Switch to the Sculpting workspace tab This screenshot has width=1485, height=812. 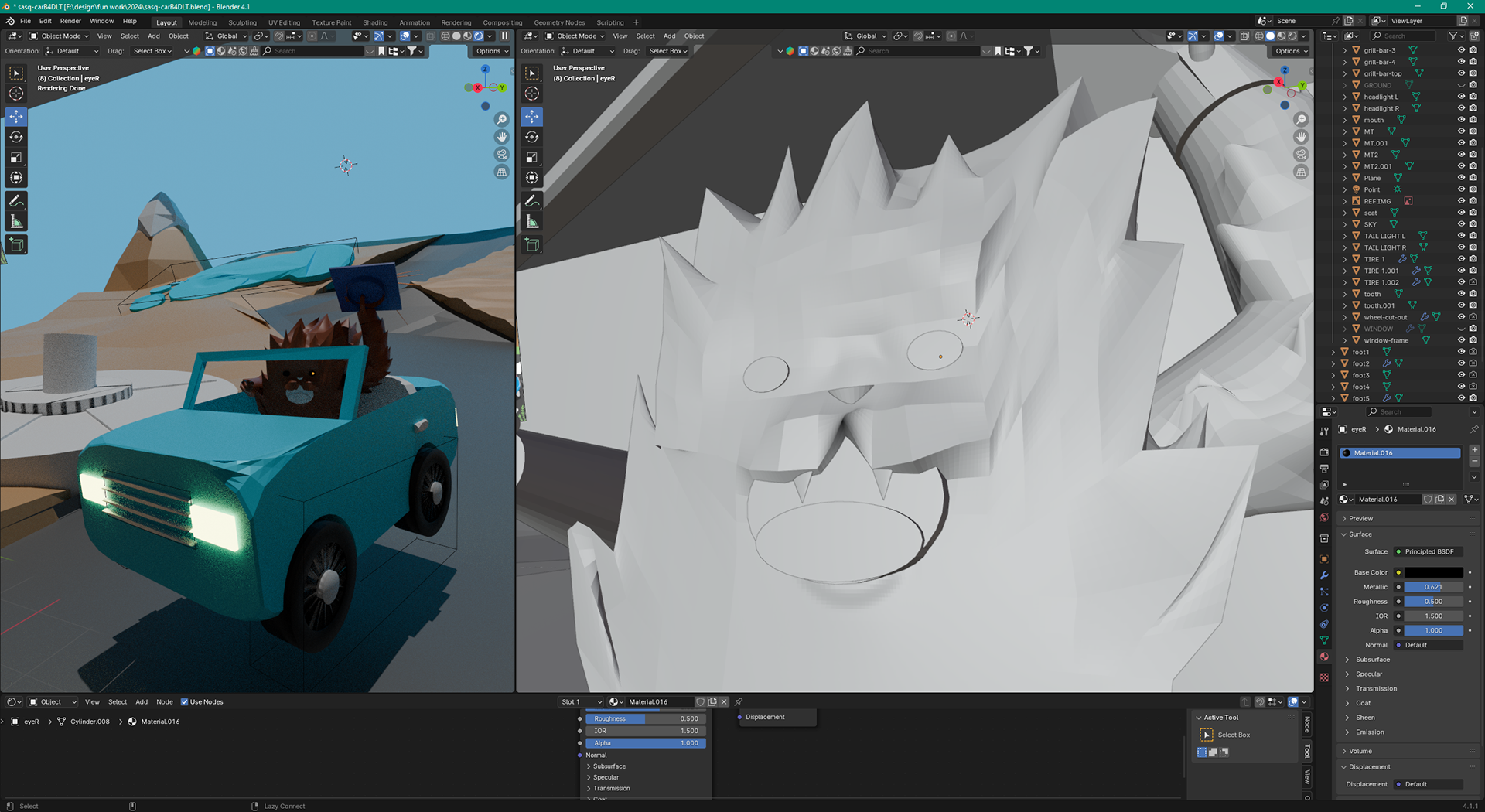(x=242, y=22)
